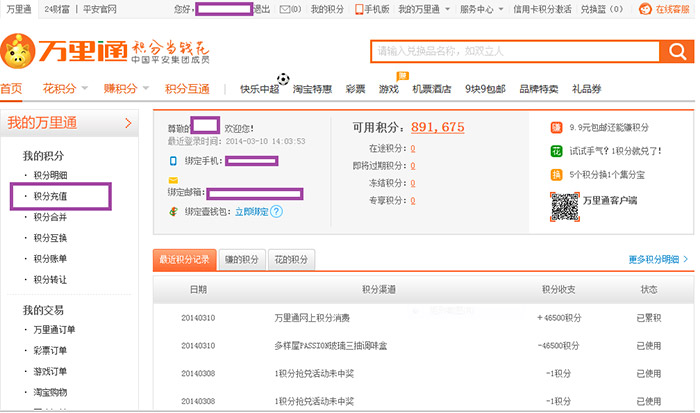Click the orange 换 badge icon

click(x=556, y=175)
